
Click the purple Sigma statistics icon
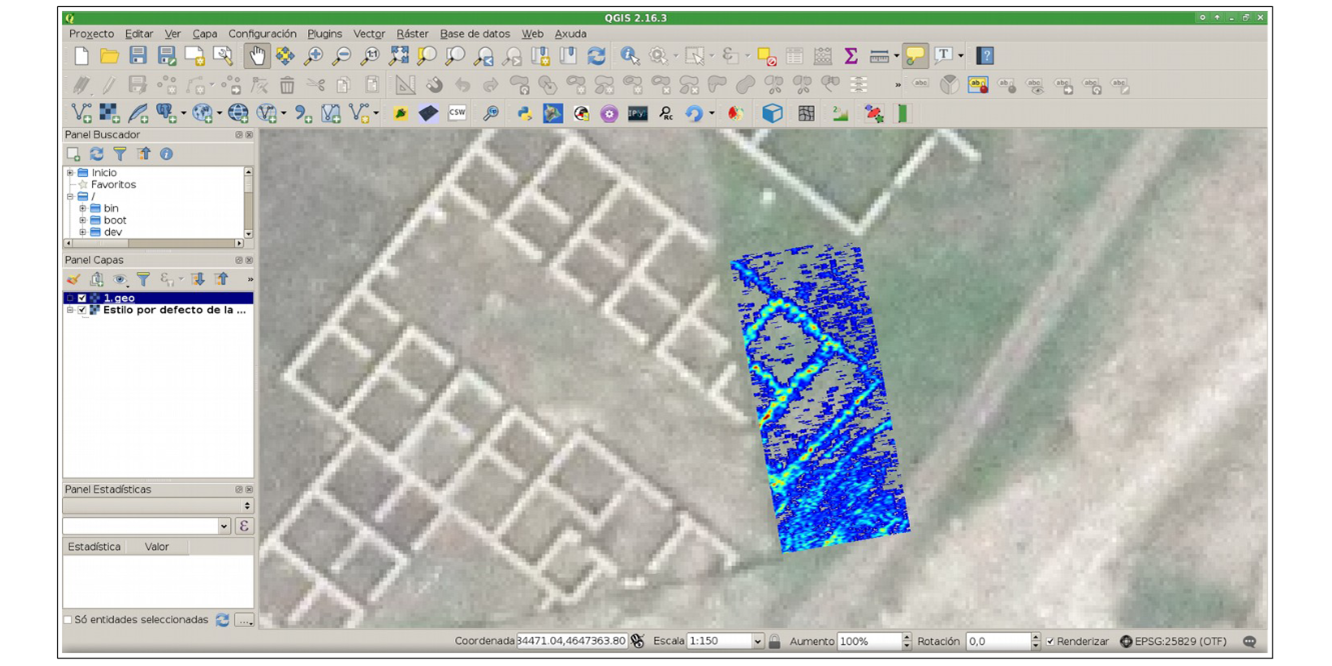[851, 56]
